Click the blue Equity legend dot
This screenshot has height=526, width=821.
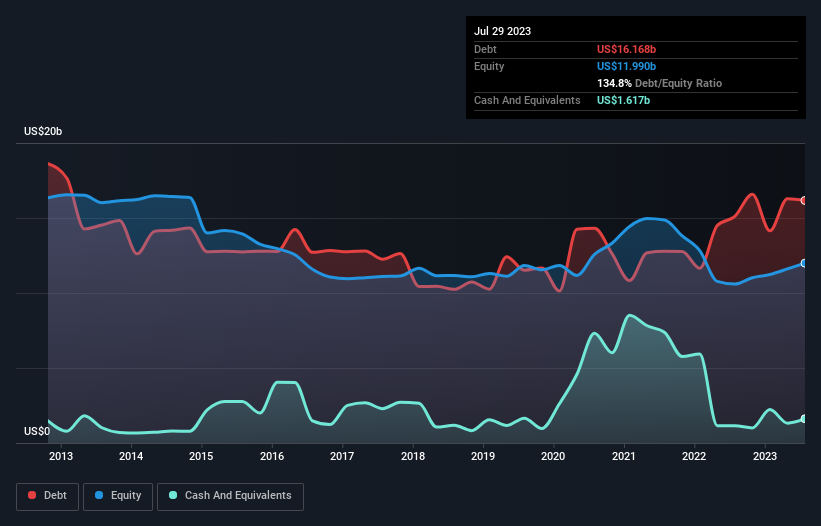pos(99,495)
